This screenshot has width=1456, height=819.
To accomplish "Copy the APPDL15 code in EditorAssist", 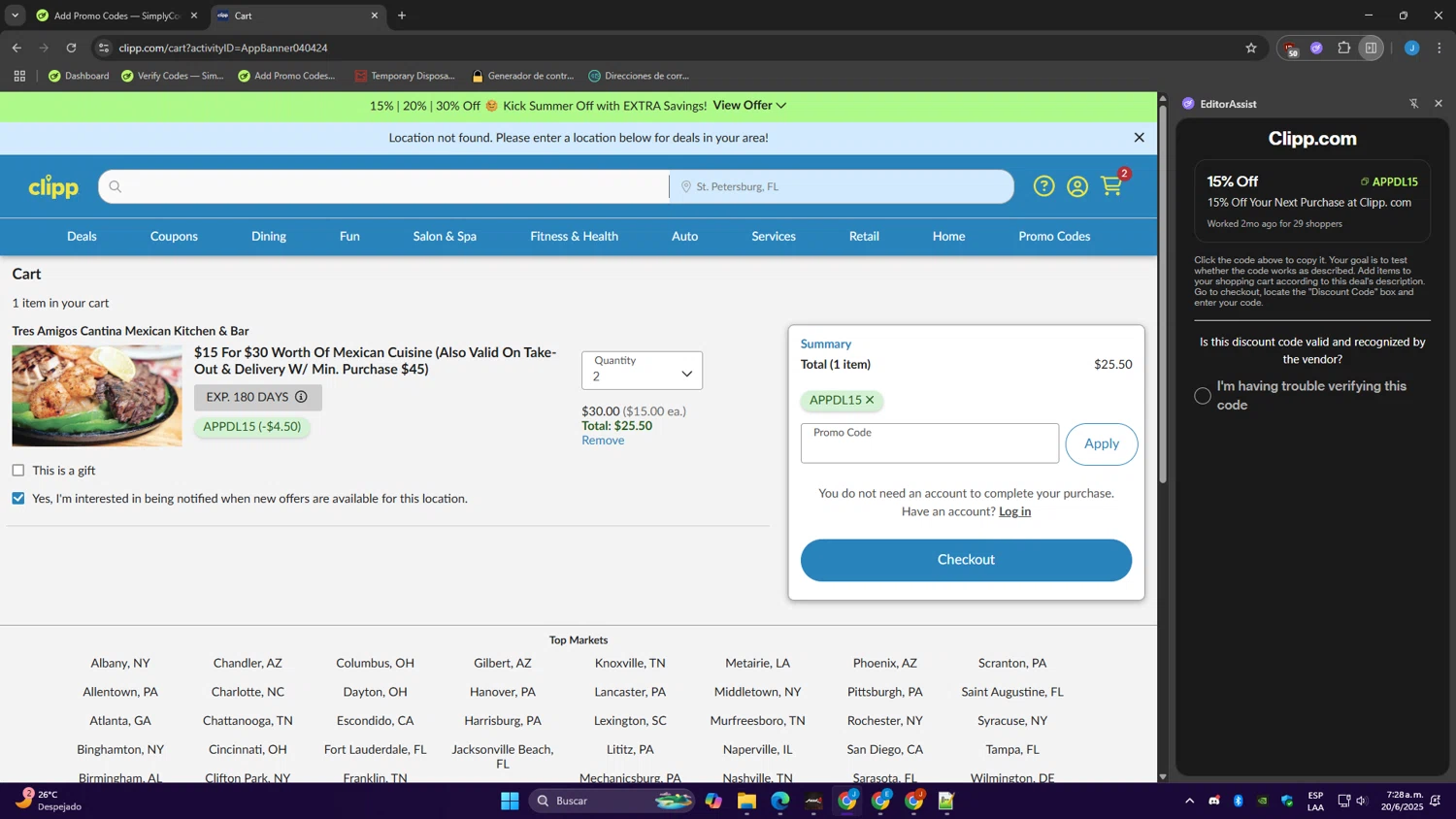I will pos(1389,181).
